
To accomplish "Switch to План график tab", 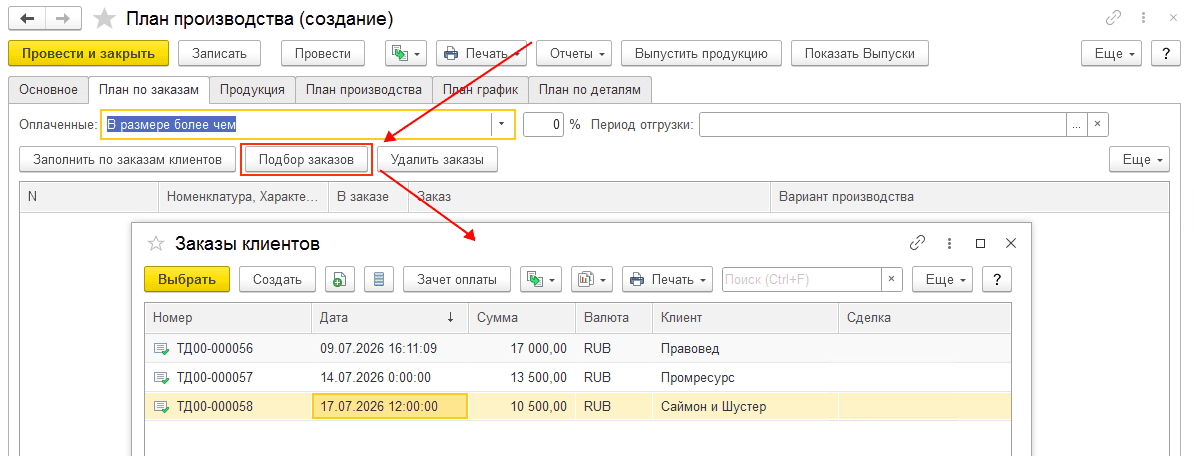I will tap(480, 90).
